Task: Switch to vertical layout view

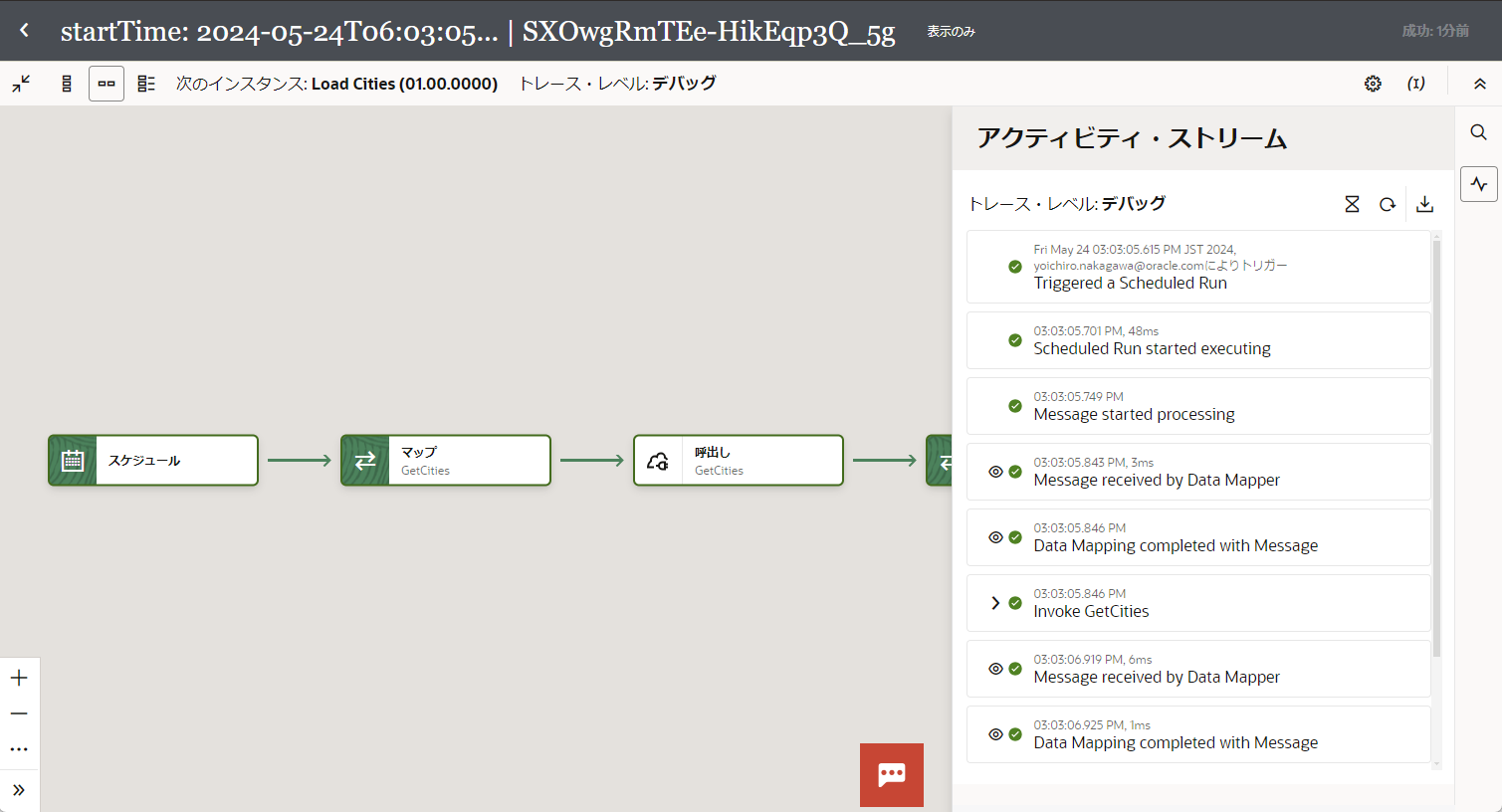Action: (67, 84)
